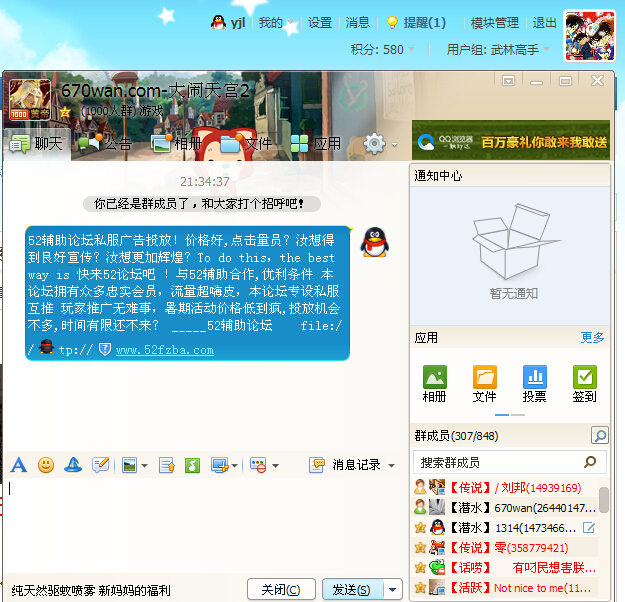The image size is (625, 602).
Task: Click 发送(S) button
Action: click(352, 589)
